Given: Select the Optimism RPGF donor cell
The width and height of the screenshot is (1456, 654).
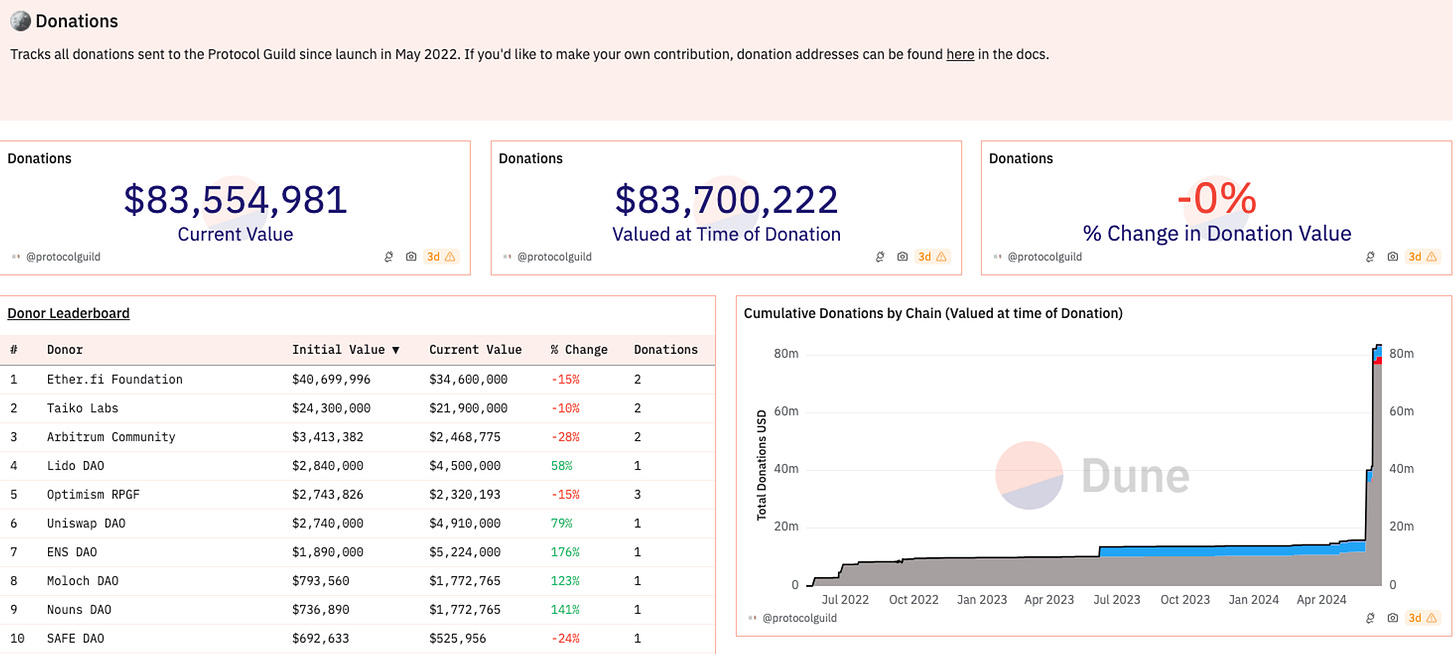Looking at the screenshot, I should 91,494.
